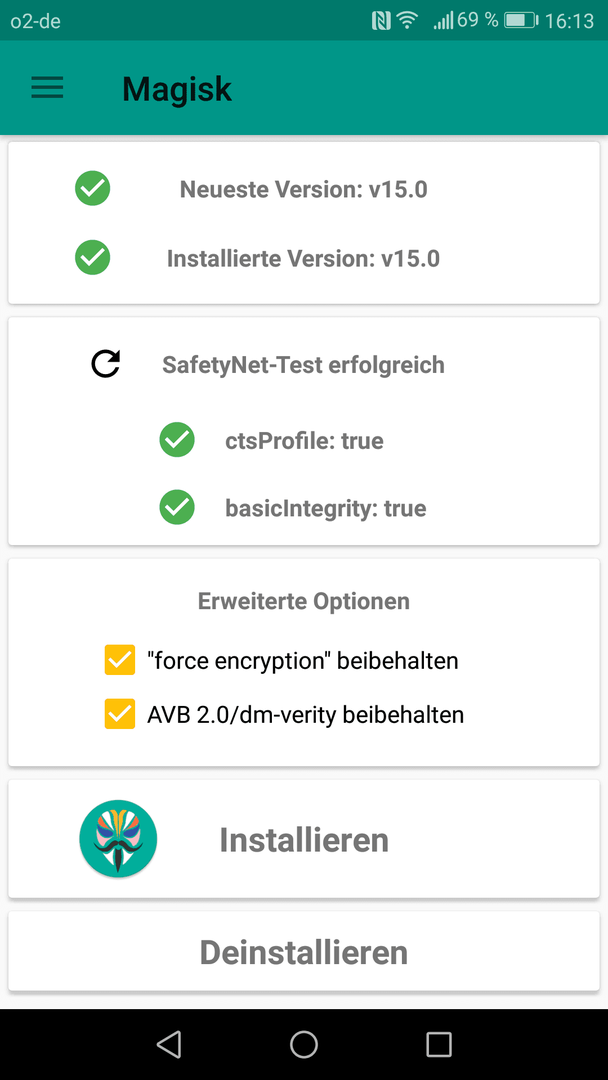The height and width of the screenshot is (1080, 608).
Task: Uncheck "force encryption" beibehalten checkbox
Action: [120, 660]
